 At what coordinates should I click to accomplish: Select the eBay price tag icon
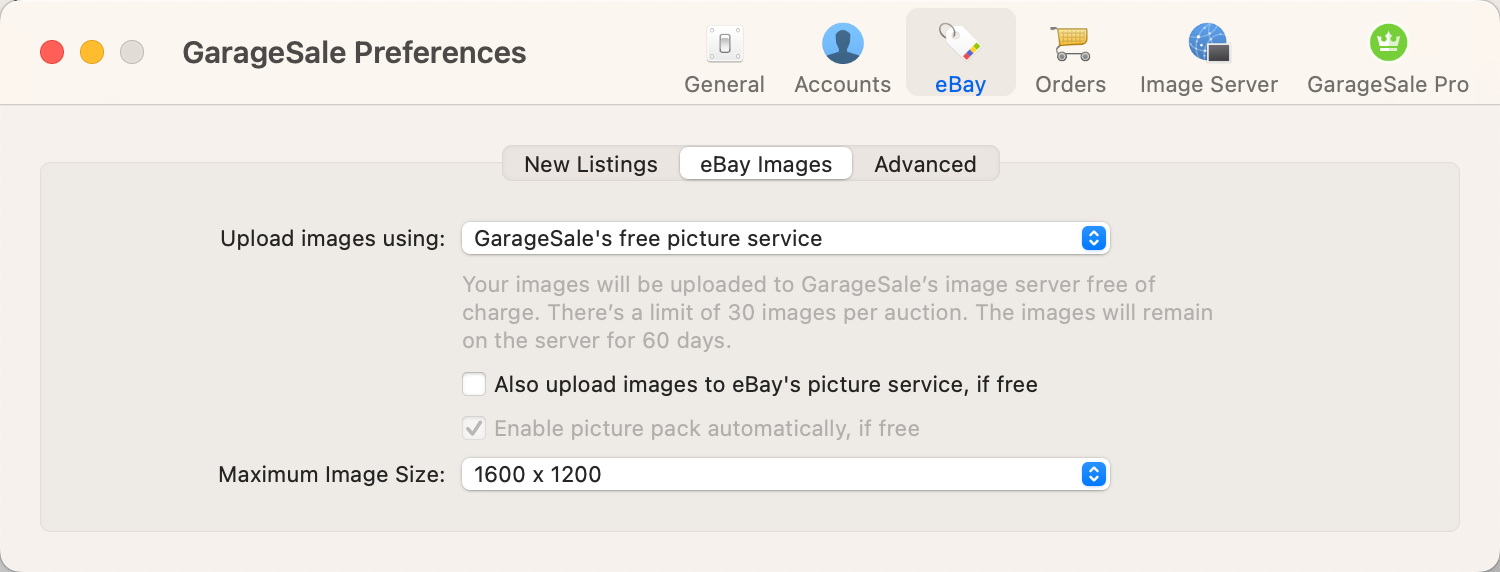(x=960, y=44)
